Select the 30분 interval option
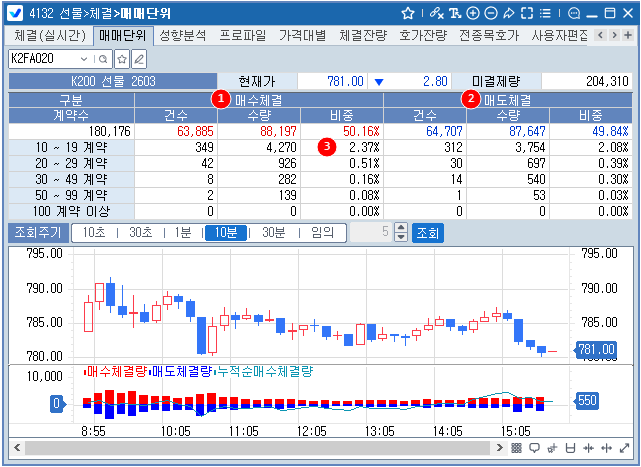The width and height of the screenshot is (641, 467). coord(272,232)
